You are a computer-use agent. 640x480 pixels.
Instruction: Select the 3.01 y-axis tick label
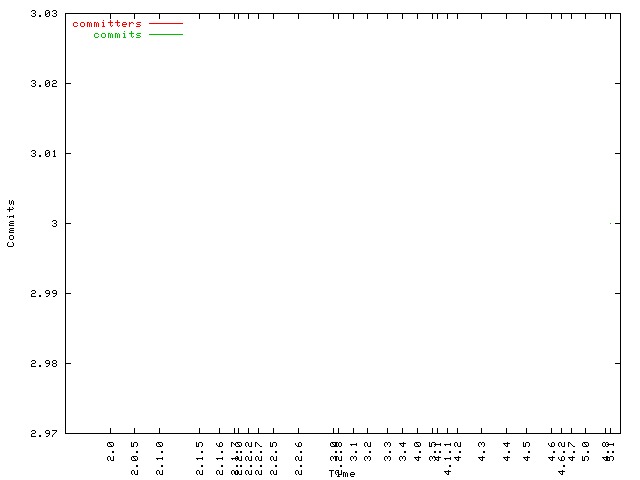(x=42, y=154)
